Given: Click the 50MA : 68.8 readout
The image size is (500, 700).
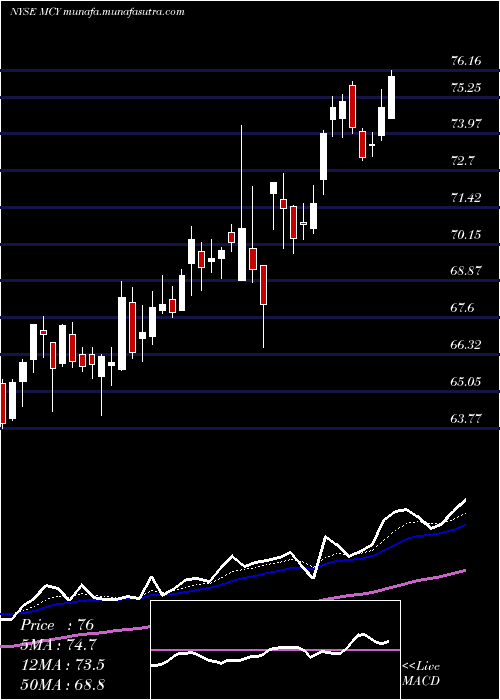Looking at the screenshot, I should click(62, 684).
